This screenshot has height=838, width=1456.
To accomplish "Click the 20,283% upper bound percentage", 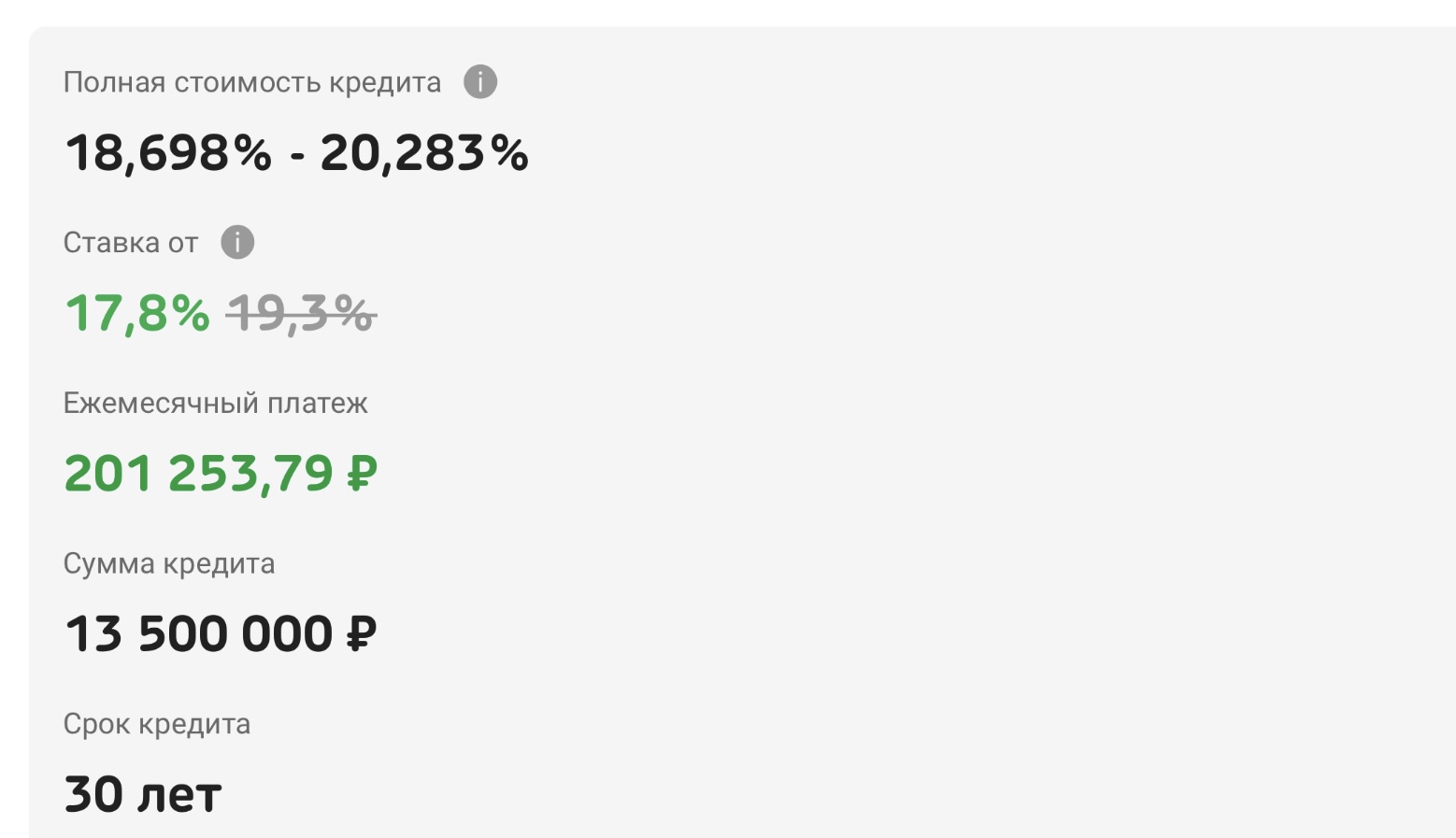I will click(425, 153).
